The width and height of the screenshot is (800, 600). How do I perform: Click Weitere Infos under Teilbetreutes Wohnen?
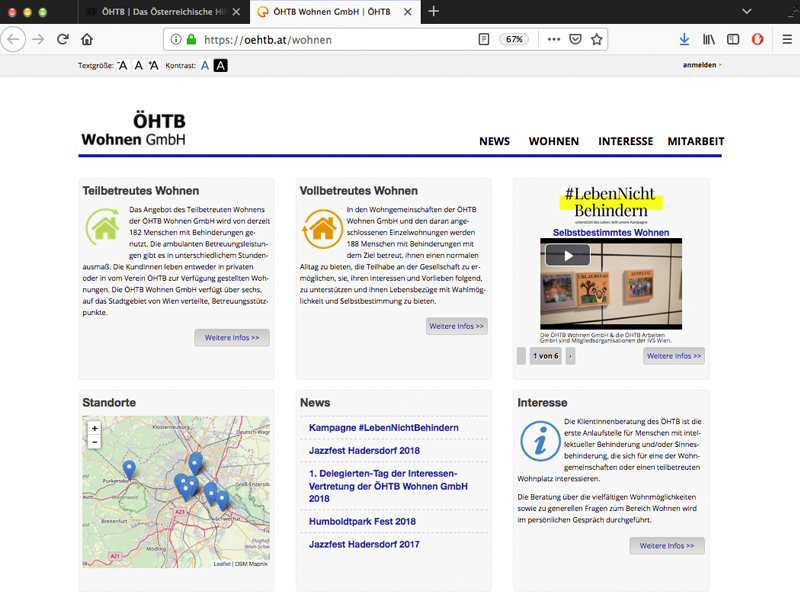click(x=232, y=338)
